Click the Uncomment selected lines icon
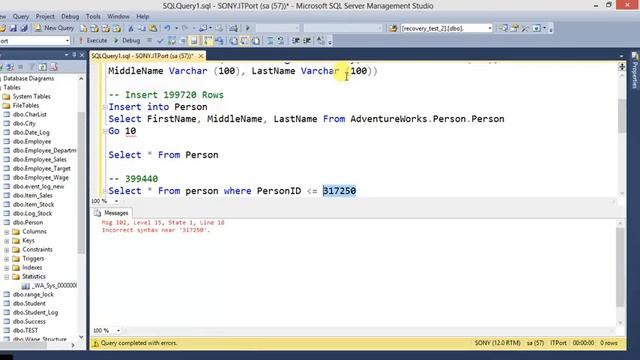 [281, 40]
